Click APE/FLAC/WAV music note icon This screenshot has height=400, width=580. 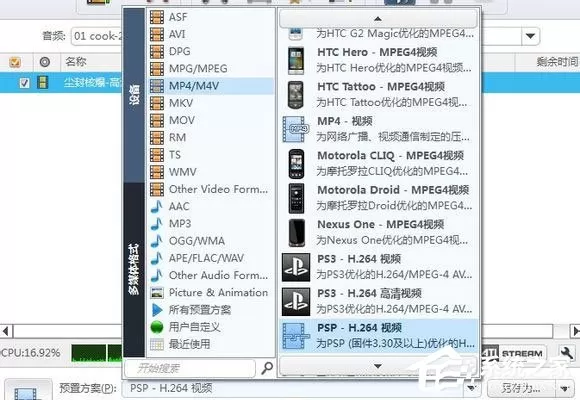click(x=157, y=258)
